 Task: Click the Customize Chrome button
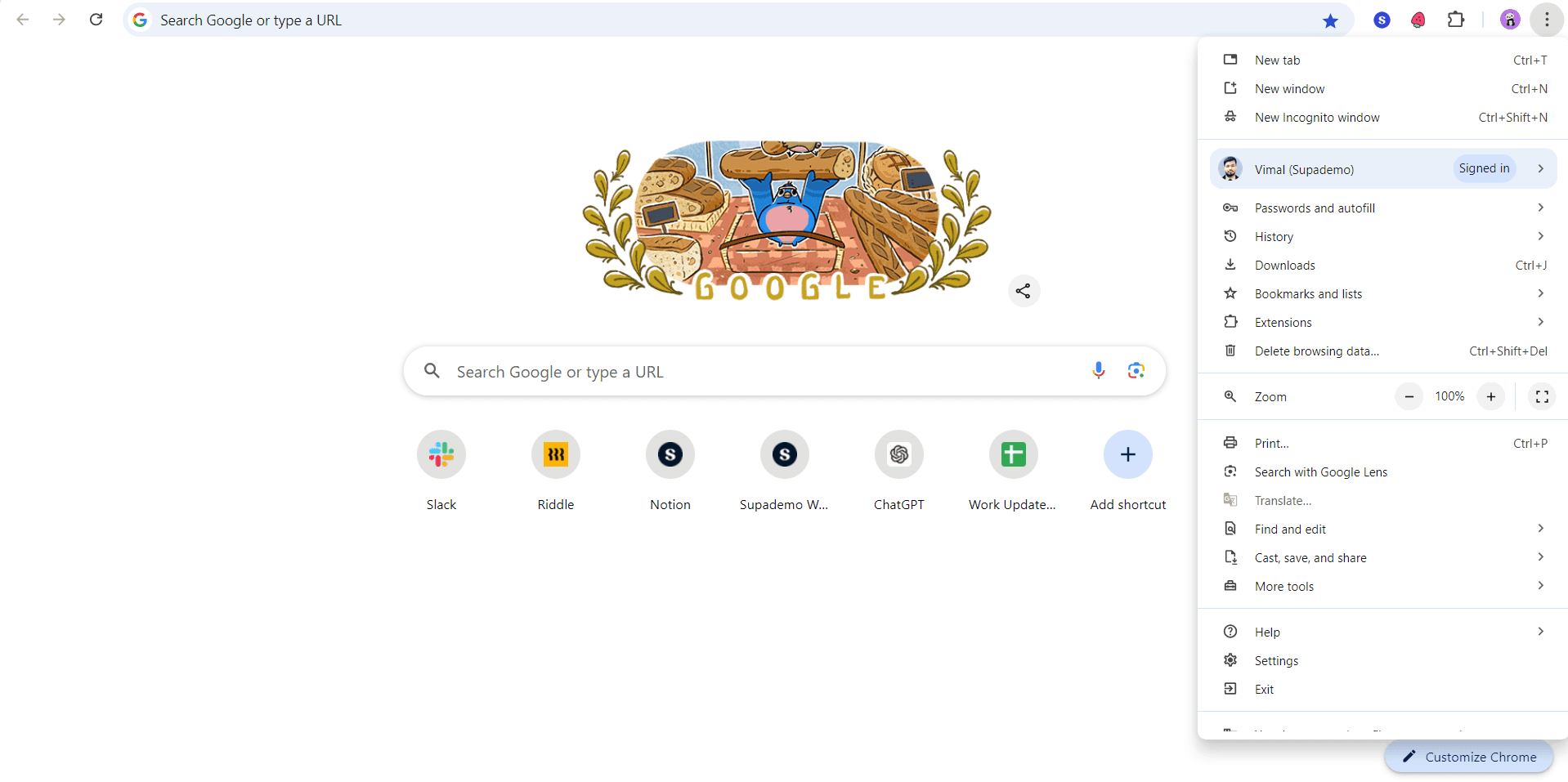click(x=1469, y=757)
